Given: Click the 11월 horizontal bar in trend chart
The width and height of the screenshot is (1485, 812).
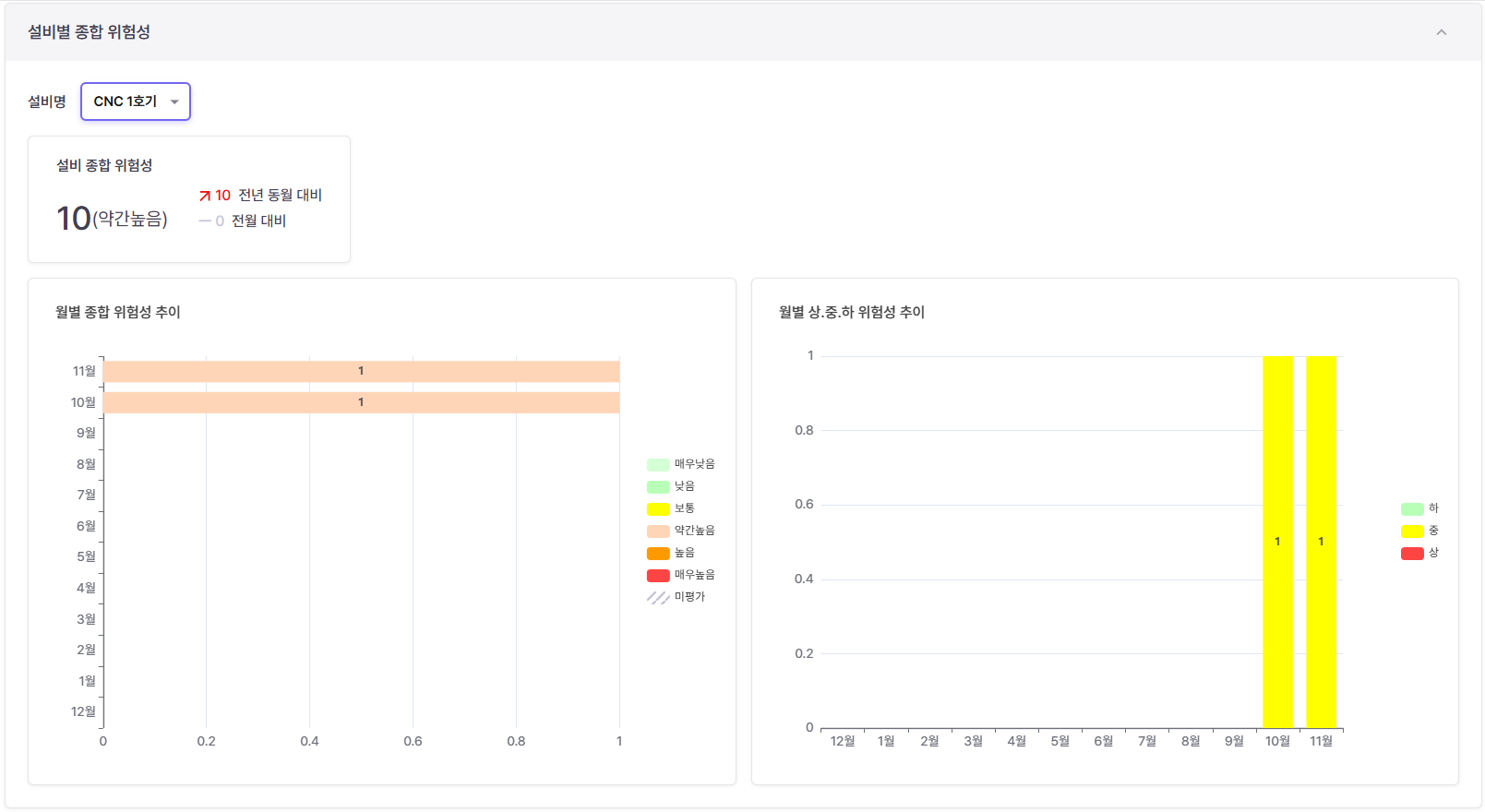Looking at the screenshot, I should [x=361, y=371].
